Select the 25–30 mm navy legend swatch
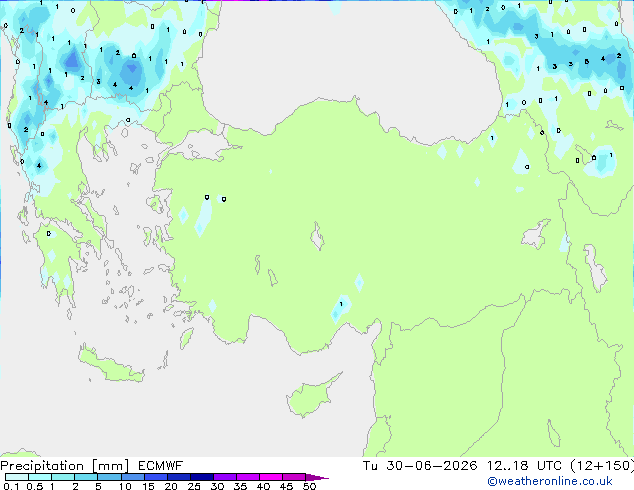 tap(201, 477)
